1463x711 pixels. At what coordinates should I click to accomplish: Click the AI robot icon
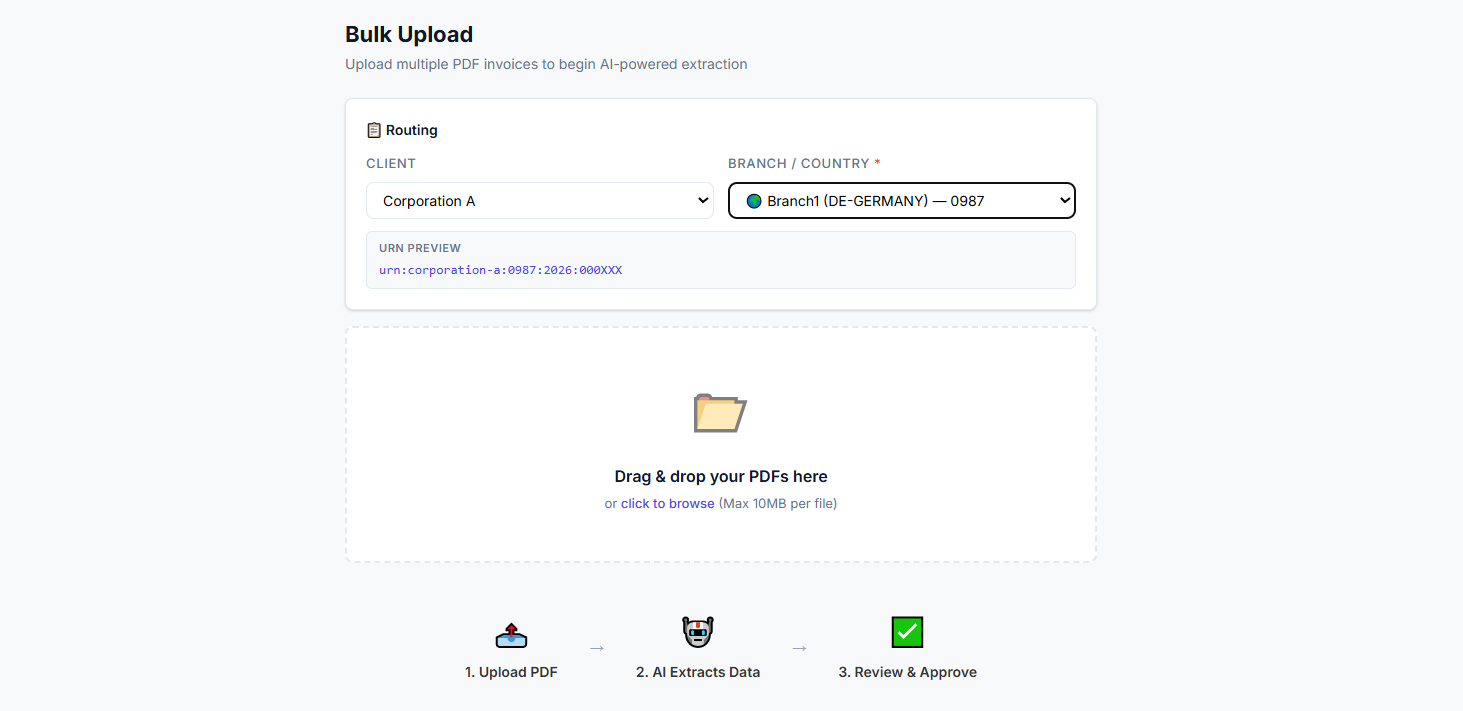[x=698, y=632]
